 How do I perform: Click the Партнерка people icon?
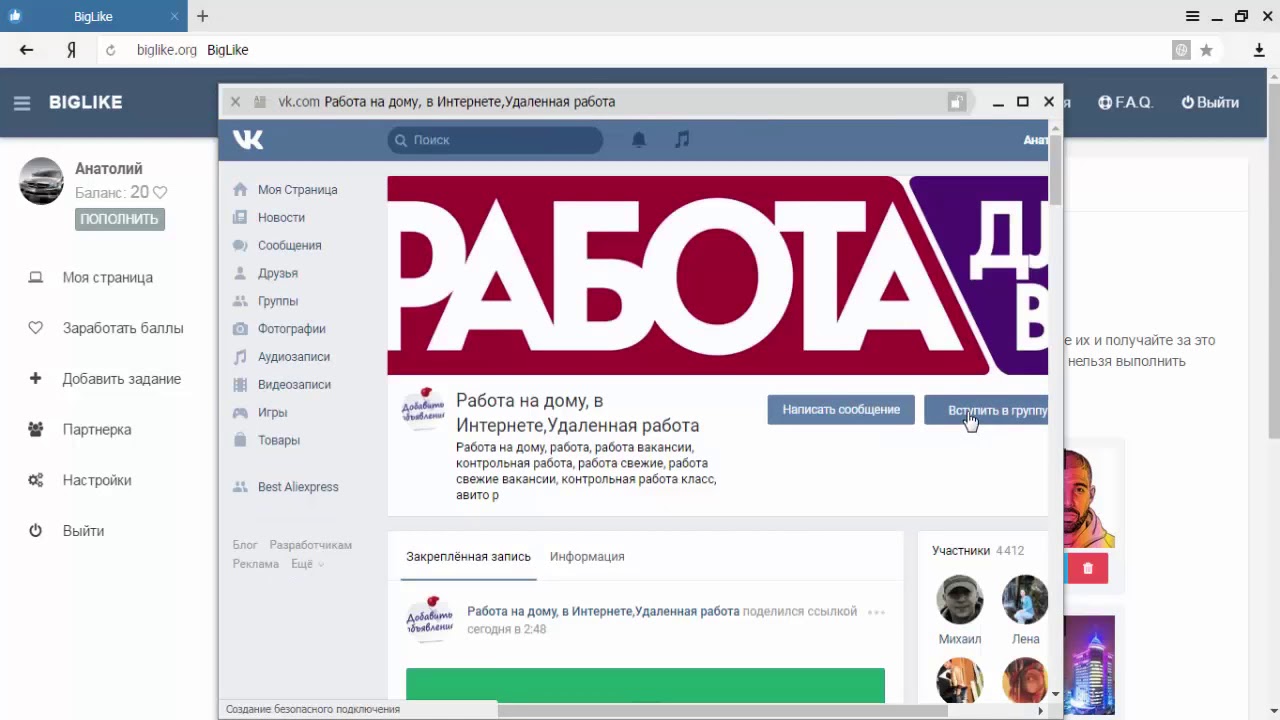pyautogui.click(x=36, y=429)
